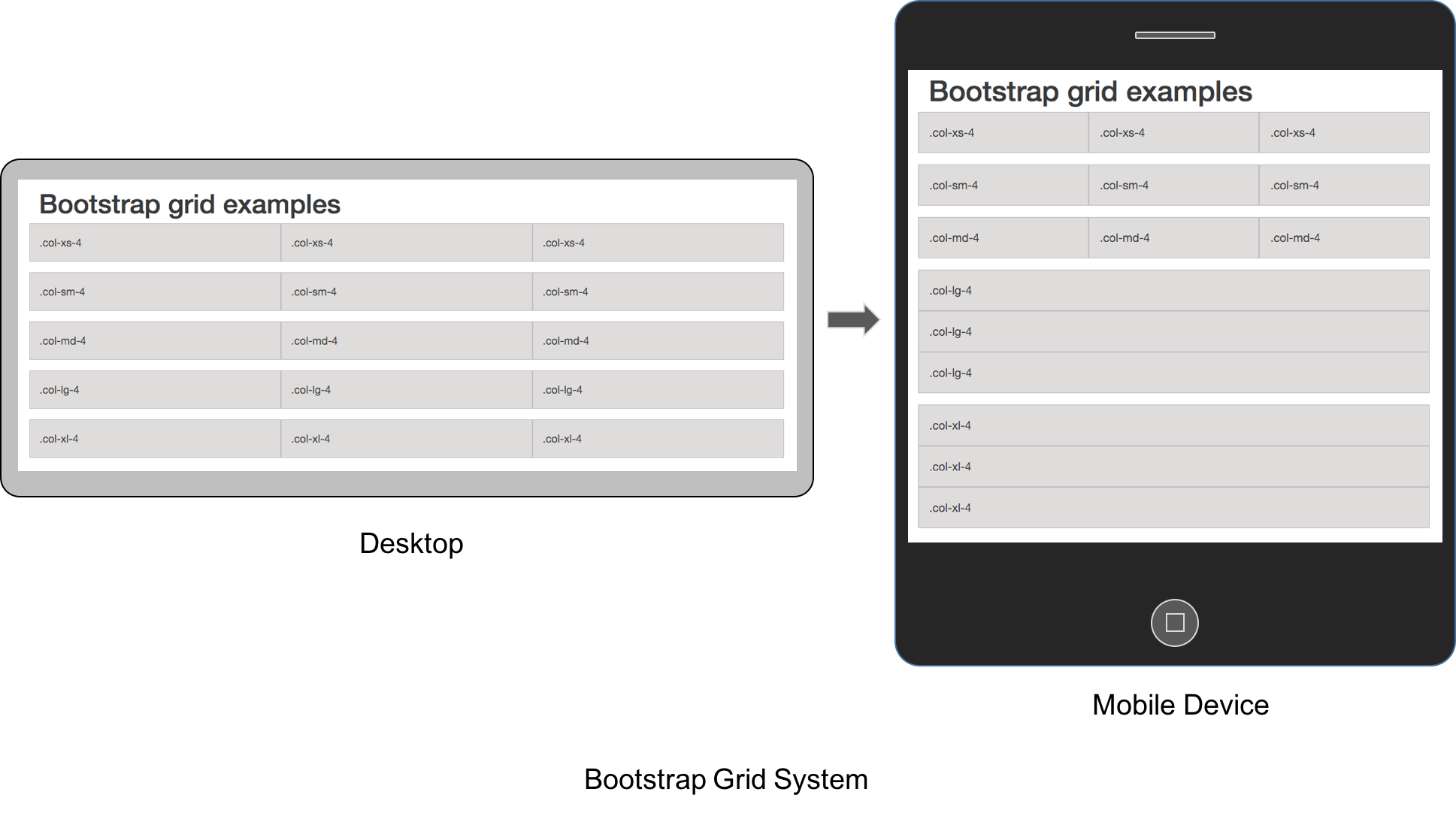Click the Desktop caption label
Image resolution: width=1456 pixels, height=813 pixels.
(411, 543)
